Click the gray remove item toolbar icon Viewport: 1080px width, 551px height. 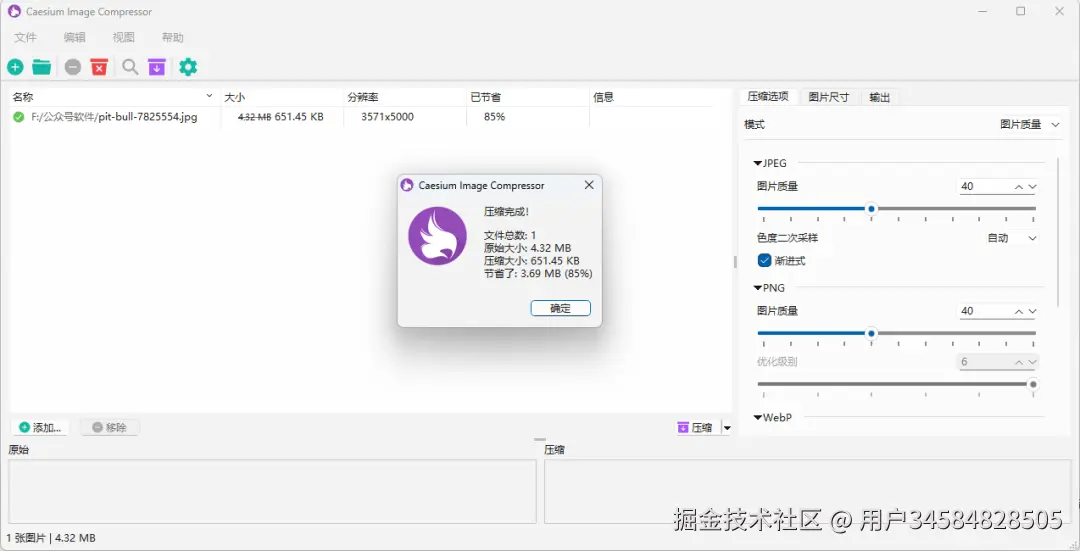(x=73, y=67)
